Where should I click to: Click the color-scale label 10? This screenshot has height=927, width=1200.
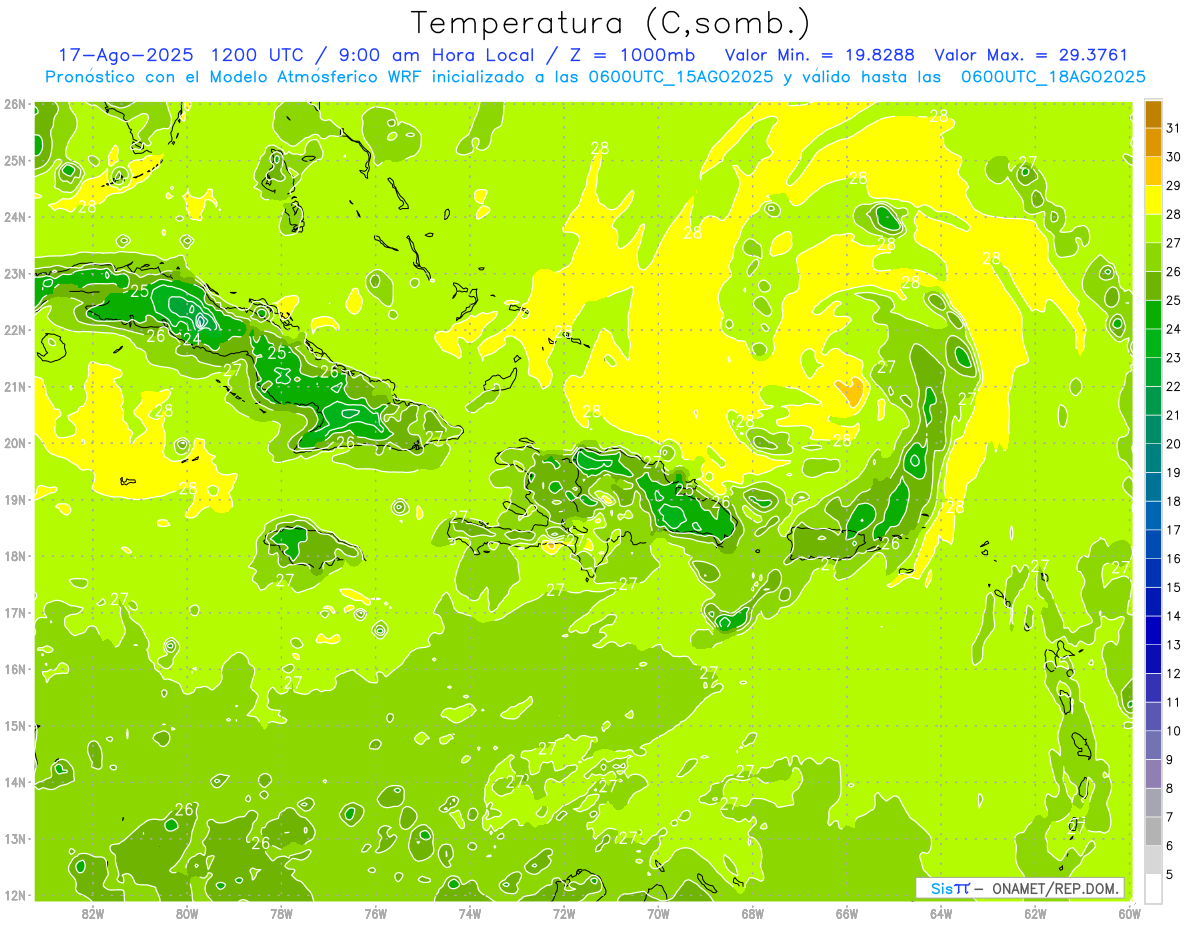pyautogui.click(x=1174, y=731)
